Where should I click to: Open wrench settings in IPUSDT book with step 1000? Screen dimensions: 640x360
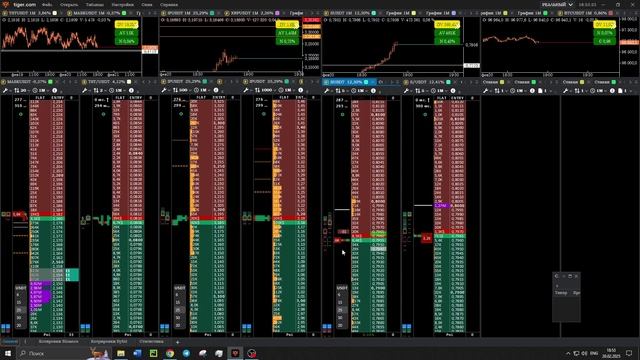(x=246, y=90)
